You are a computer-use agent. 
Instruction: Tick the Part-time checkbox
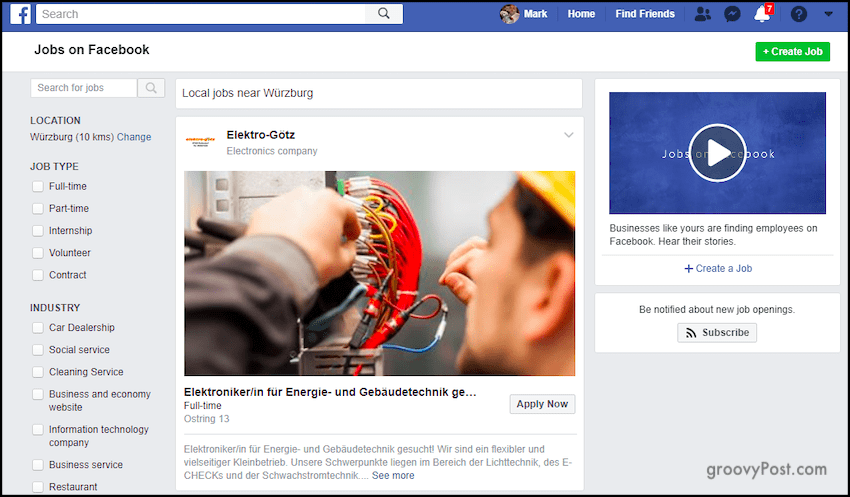pos(37,209)
